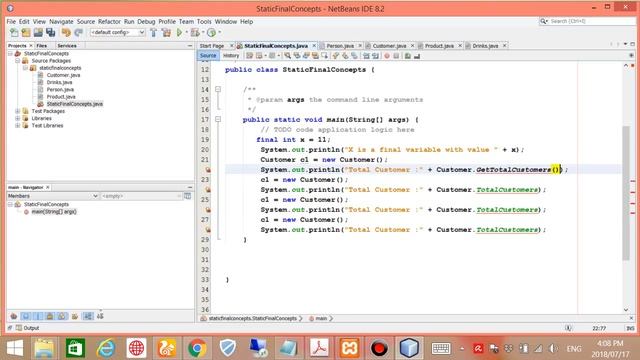
Task: Open the Services panel tab
Action: (x=67, y=46)
